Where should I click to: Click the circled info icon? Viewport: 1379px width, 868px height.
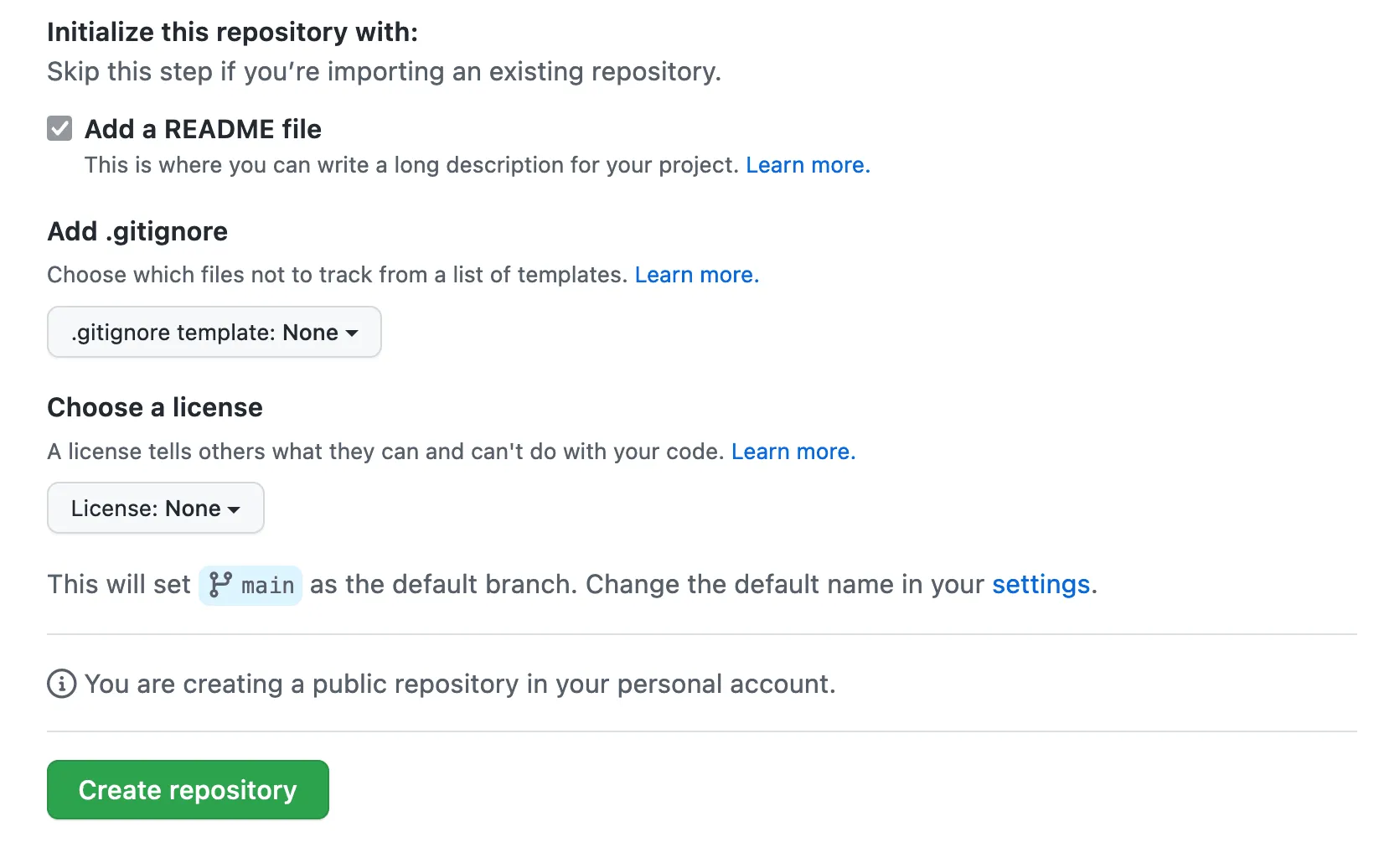pos(62,684)
